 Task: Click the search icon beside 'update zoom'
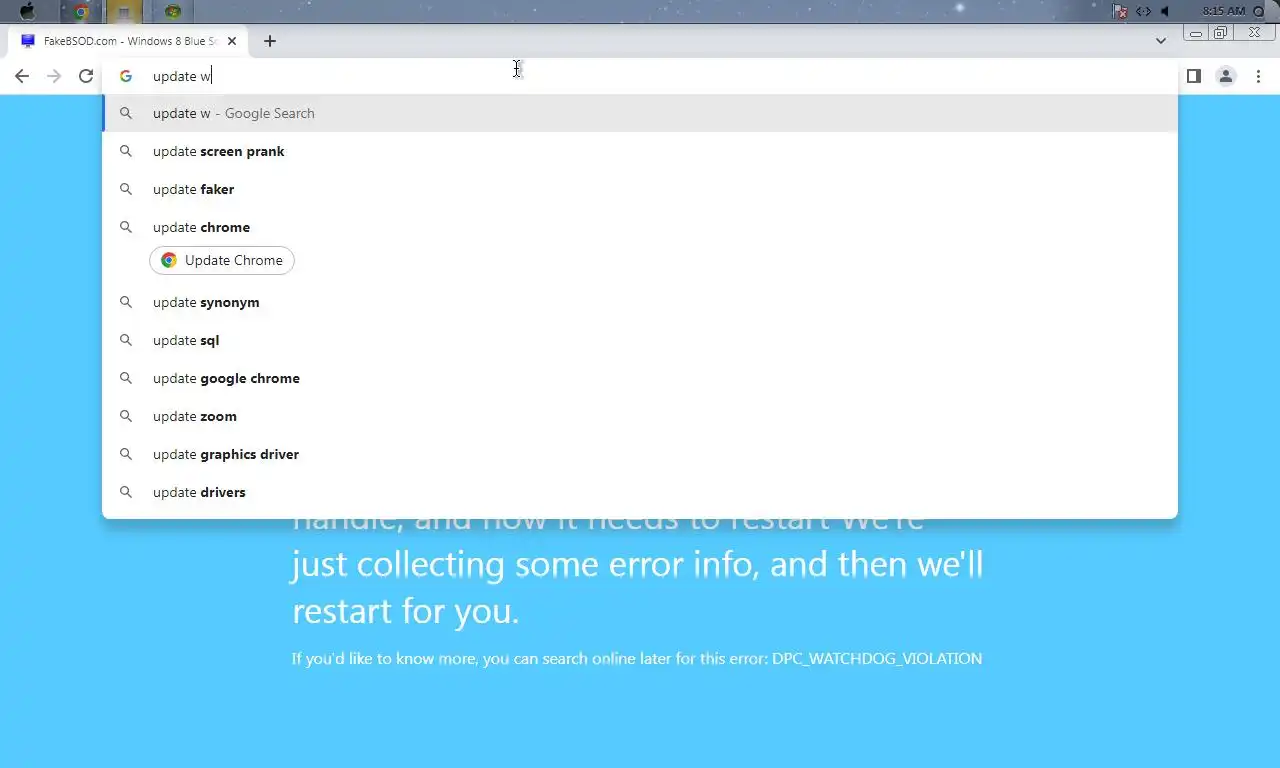(x=126, y=416)
